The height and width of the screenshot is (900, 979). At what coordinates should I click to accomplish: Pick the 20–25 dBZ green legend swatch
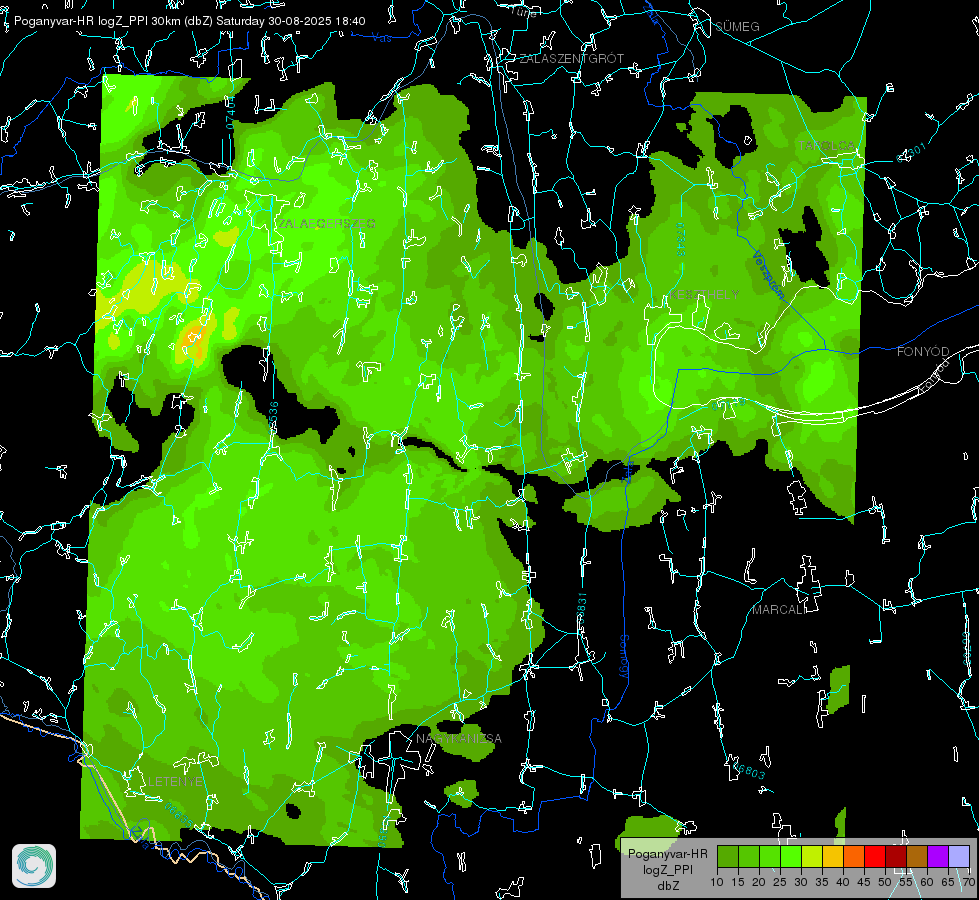coord(770,856)
